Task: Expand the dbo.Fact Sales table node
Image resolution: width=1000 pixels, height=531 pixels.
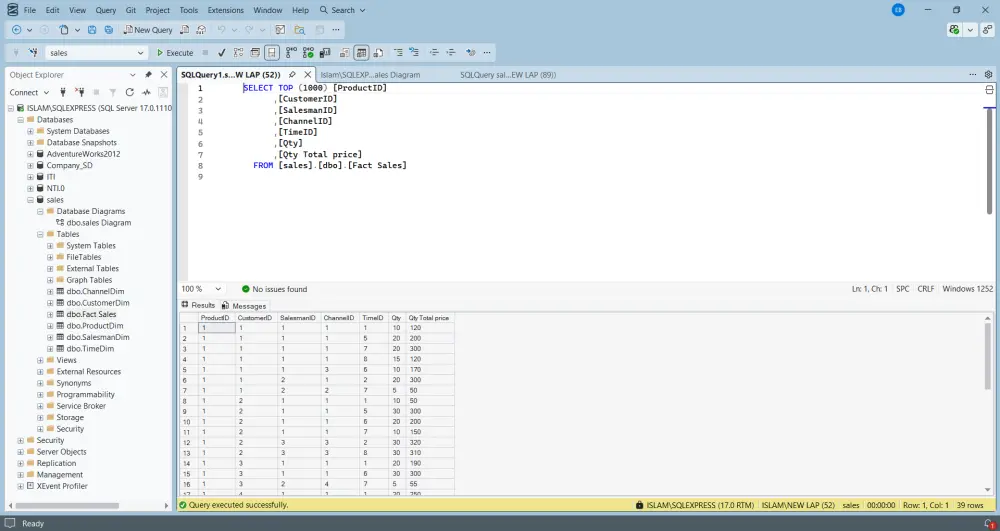Action: point(50,314)
